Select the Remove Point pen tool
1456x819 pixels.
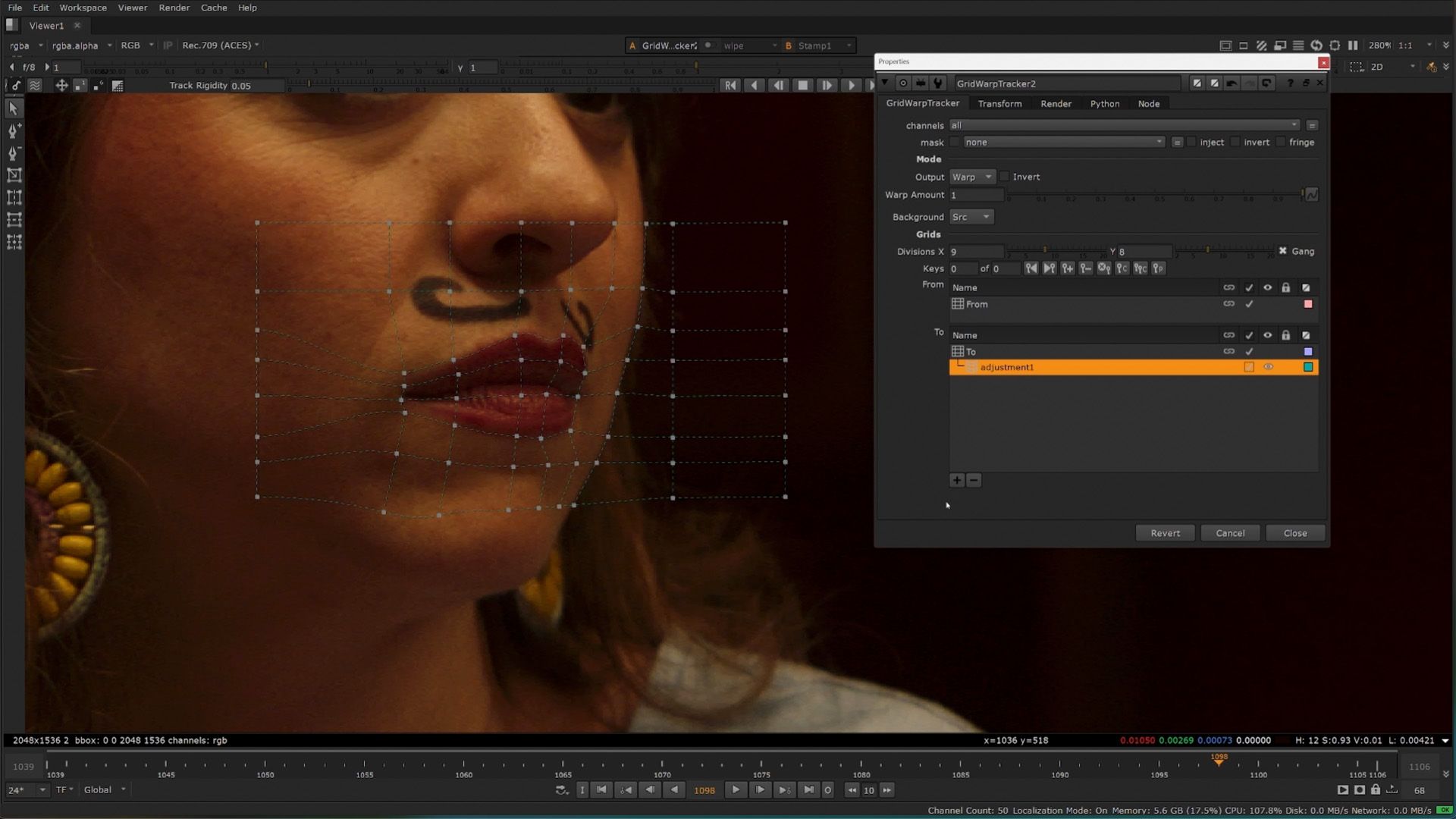pyautogui.click(x=14, y=153)
